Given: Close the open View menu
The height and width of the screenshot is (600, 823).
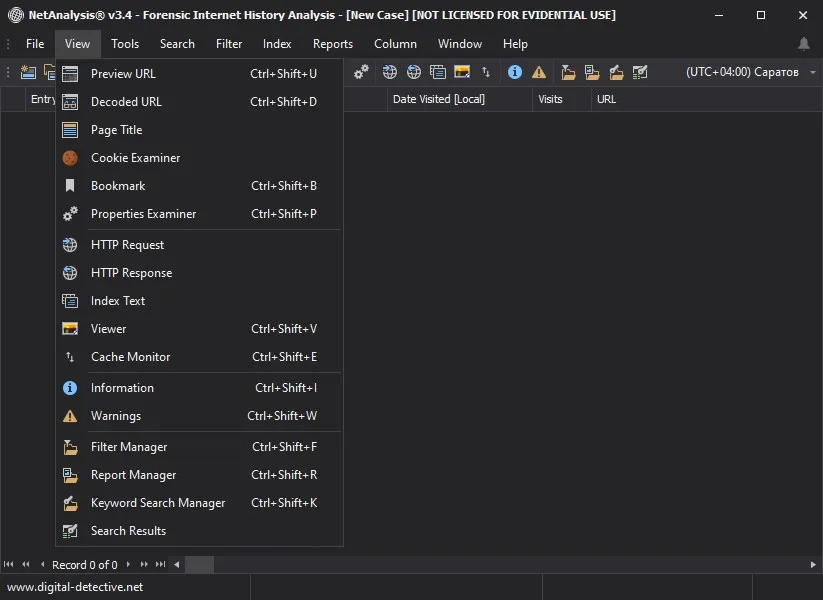Looking at the screenshot, I should [77, 44].
